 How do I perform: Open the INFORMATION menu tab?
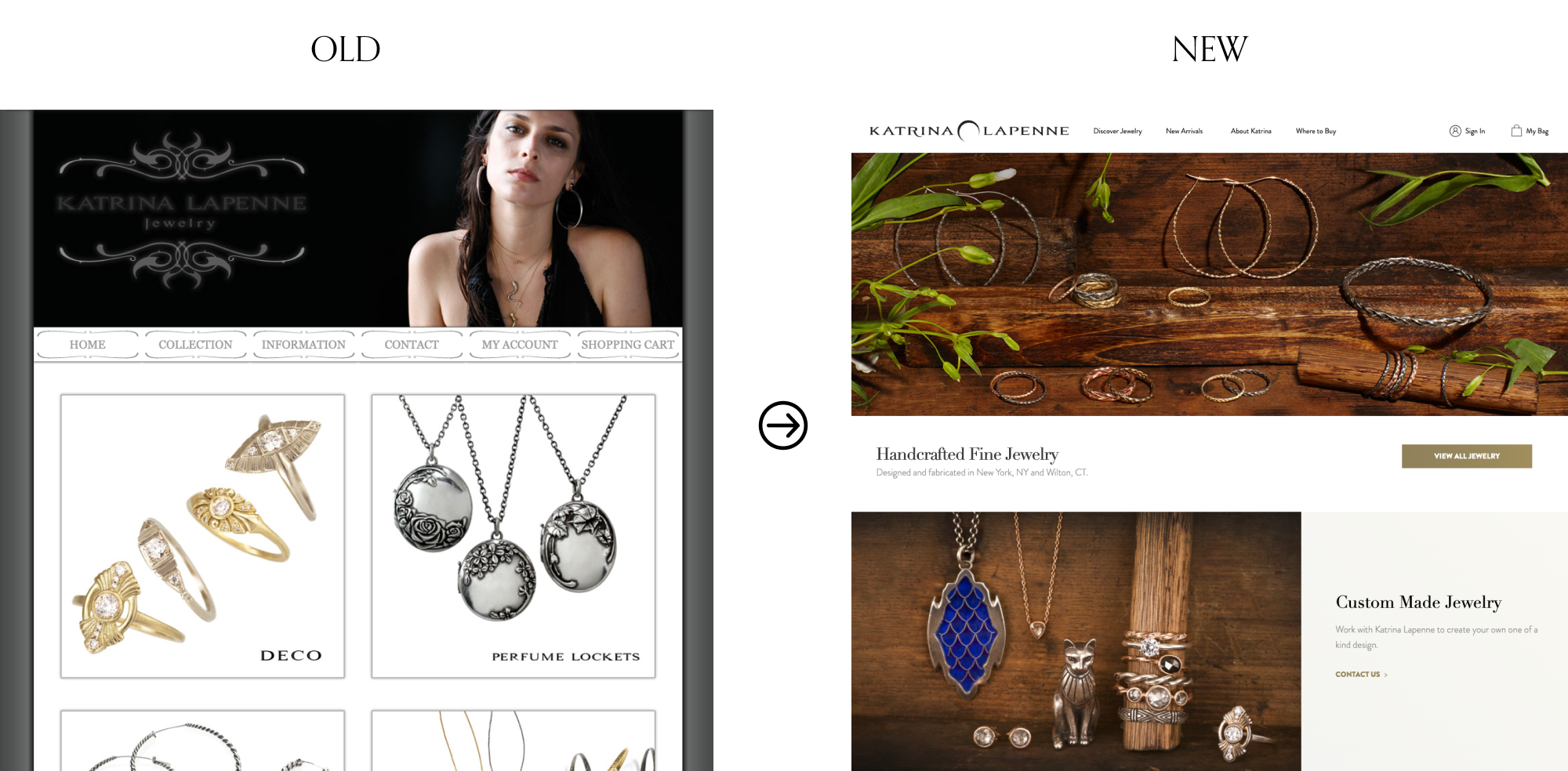pyautogui.click(x=303, y=345)
